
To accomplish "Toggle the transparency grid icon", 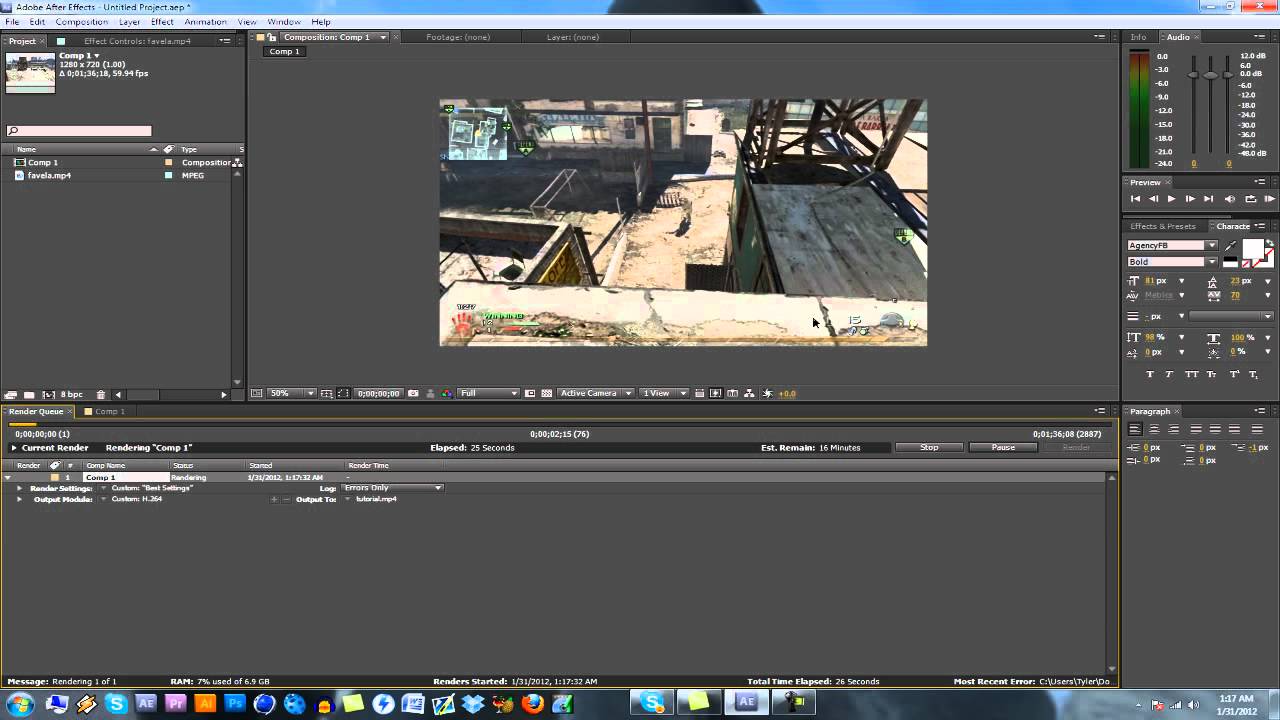I will pyautogui.click(x=546, y=393).
